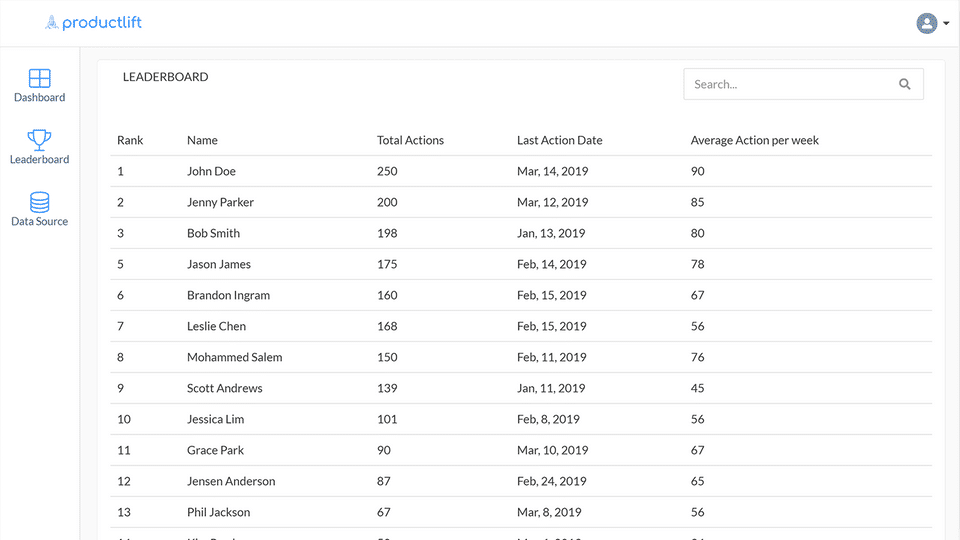
Task: Focus the Search input field
Action: click(803, 84)
